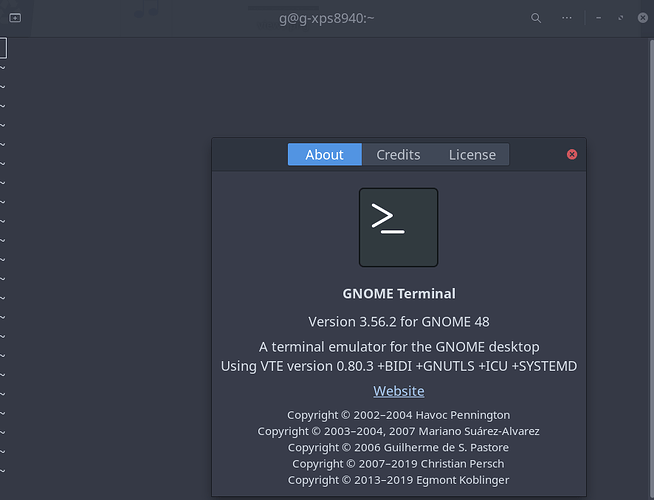Switch to the License tab
Viewport: 654px width, 500px height.
472,155
